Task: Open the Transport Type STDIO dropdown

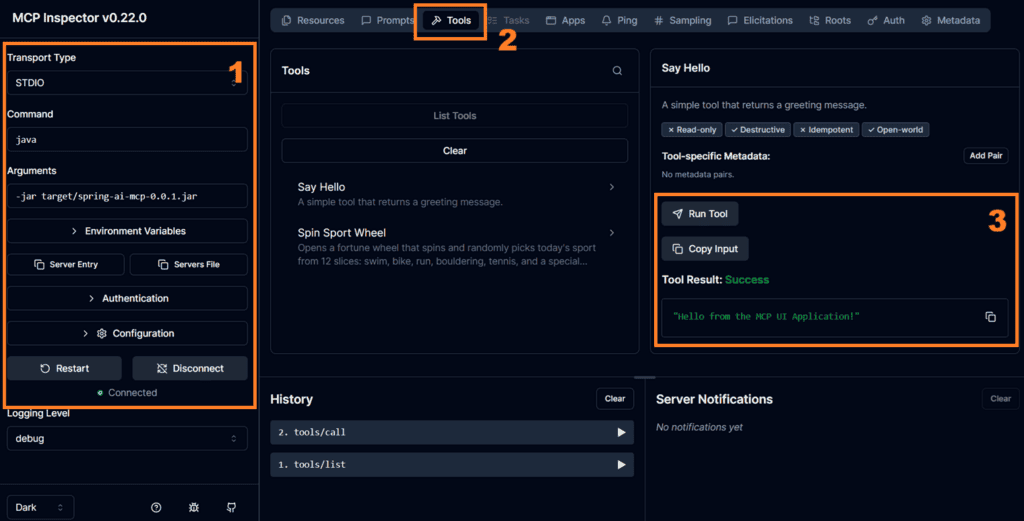Action: click(127, 83)
